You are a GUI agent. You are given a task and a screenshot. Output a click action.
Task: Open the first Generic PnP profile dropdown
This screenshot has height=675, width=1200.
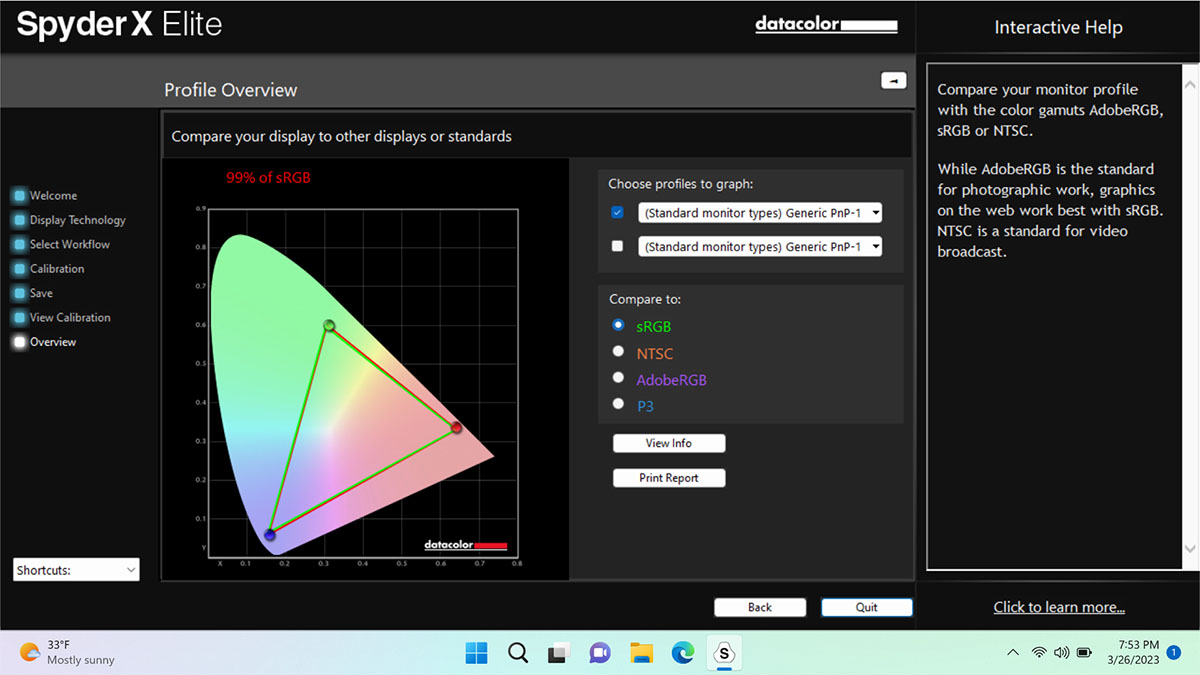[760, 213]
